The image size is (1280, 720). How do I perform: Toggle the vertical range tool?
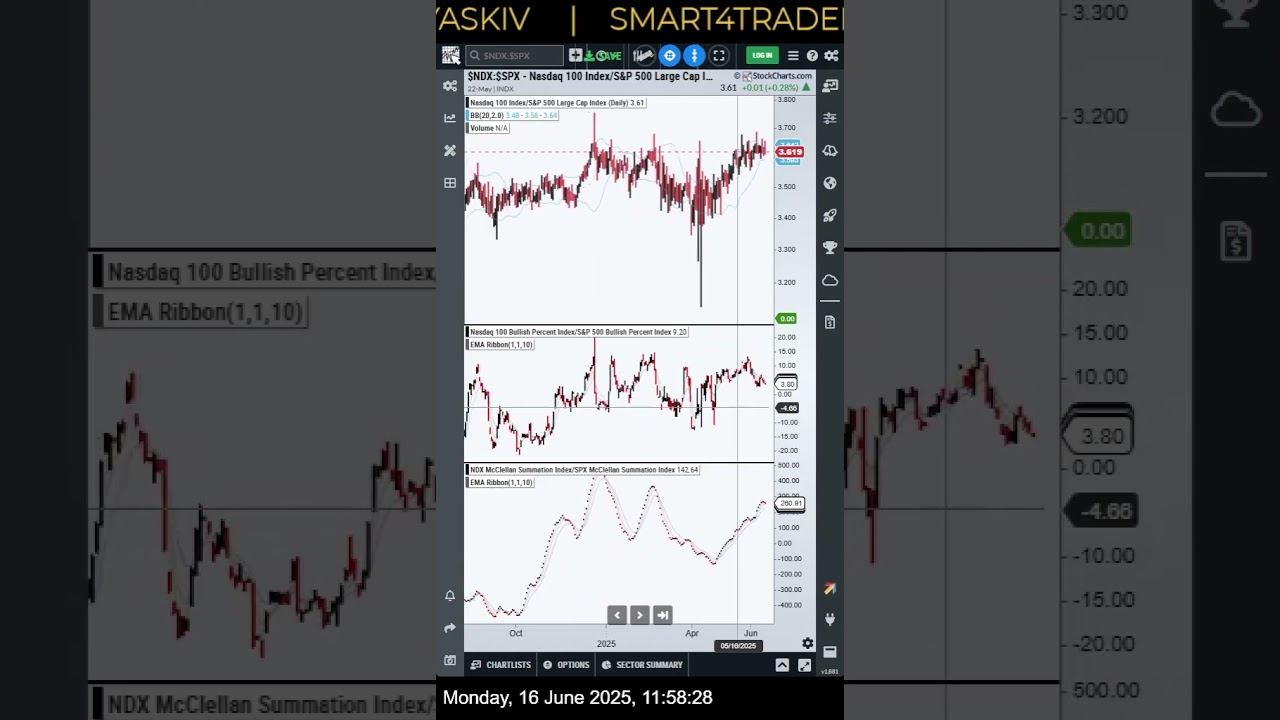(694, 56)
